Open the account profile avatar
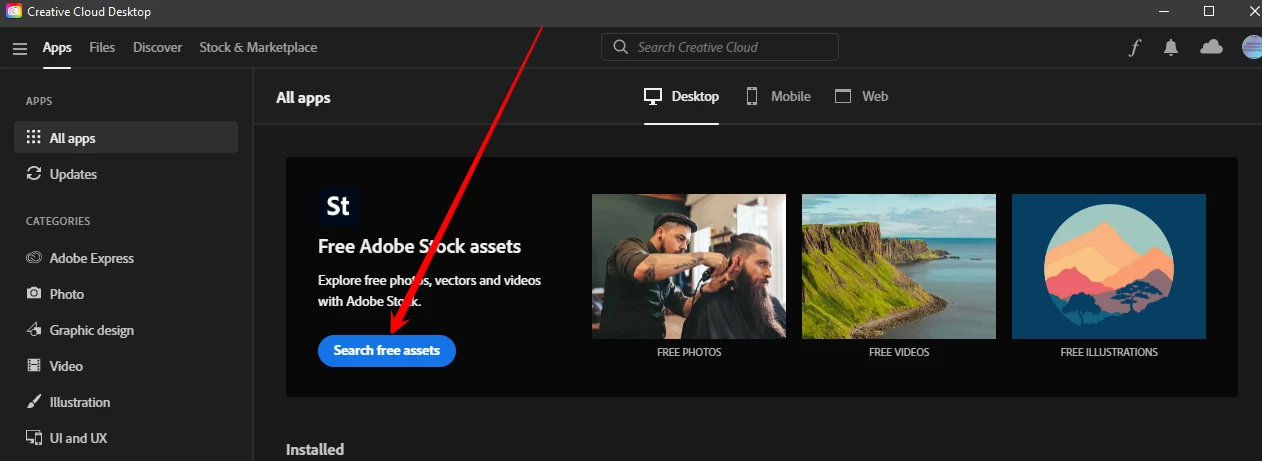 1252,47
